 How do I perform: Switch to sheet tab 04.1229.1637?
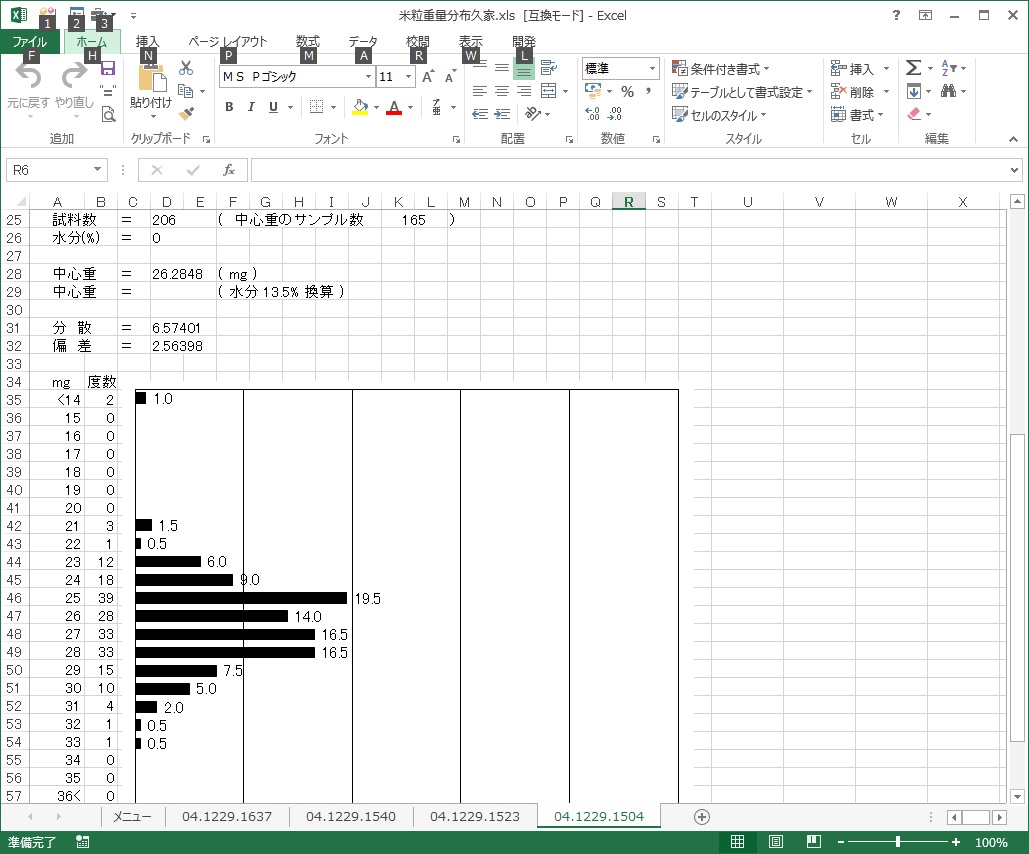click(227, 817)
